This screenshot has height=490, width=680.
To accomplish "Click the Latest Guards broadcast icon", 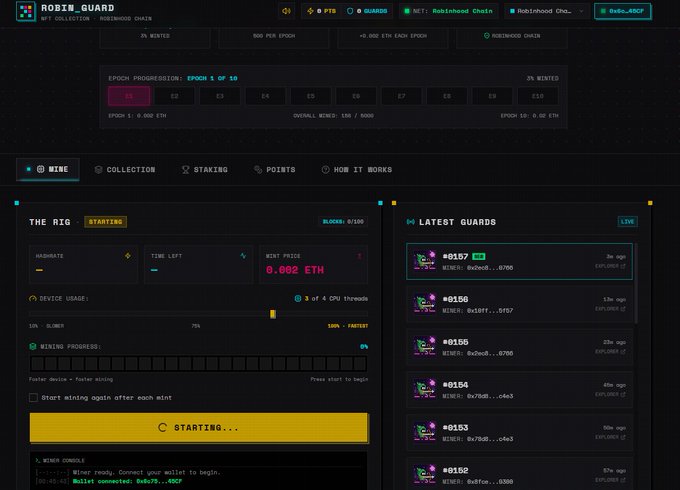I will coord(411,222).
